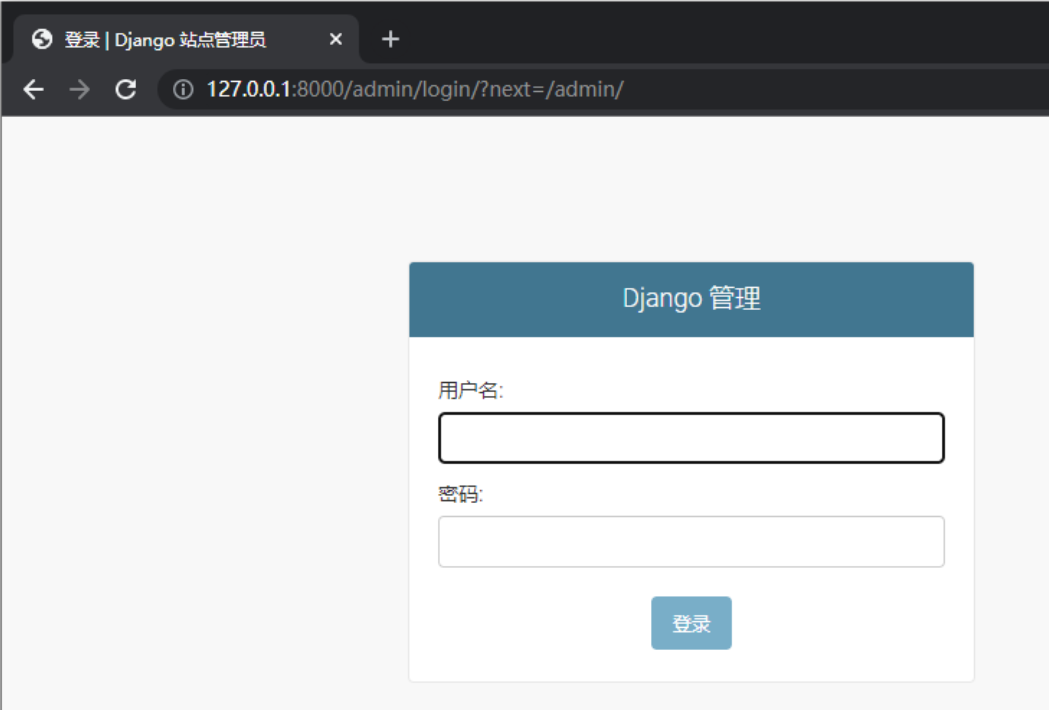Close the Django 站点管理员 tab

point(336,39)
